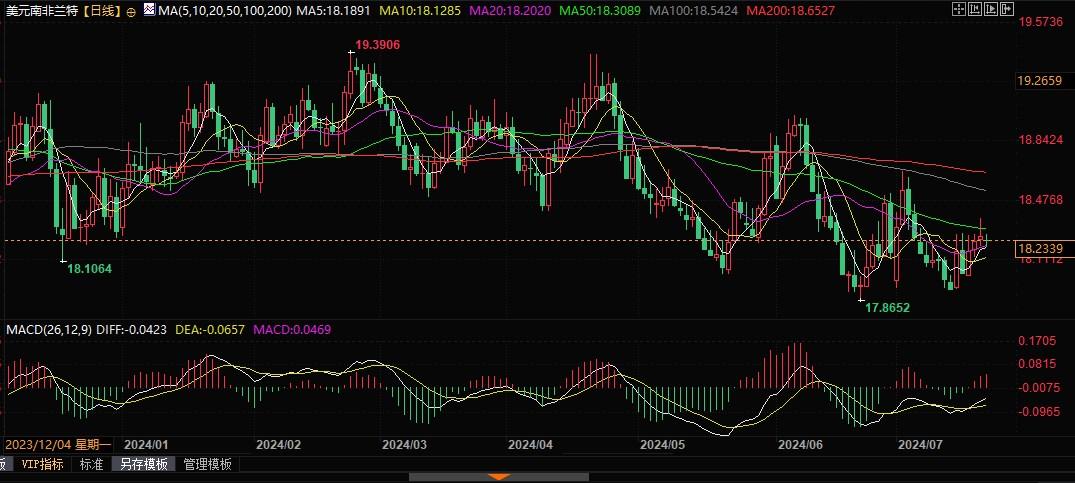Click the 17.8652 low price marker
The height and width of the screenshot is (483, 1075).
[888, 309]
